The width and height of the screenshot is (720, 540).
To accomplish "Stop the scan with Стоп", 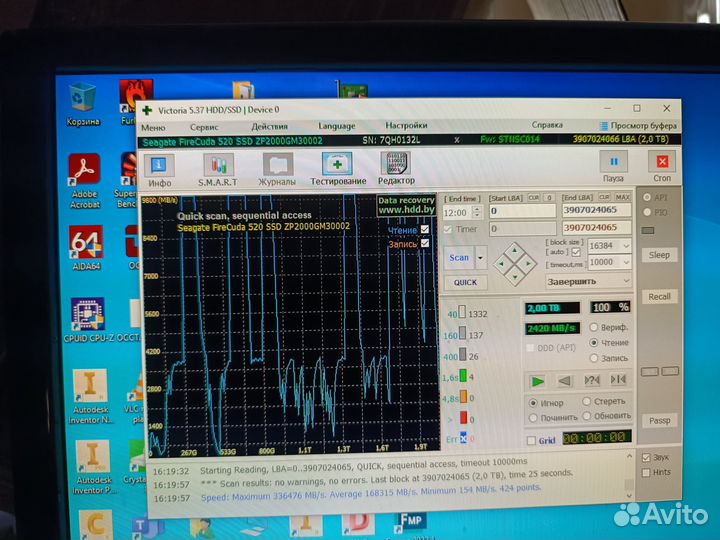I will [662, 167].
